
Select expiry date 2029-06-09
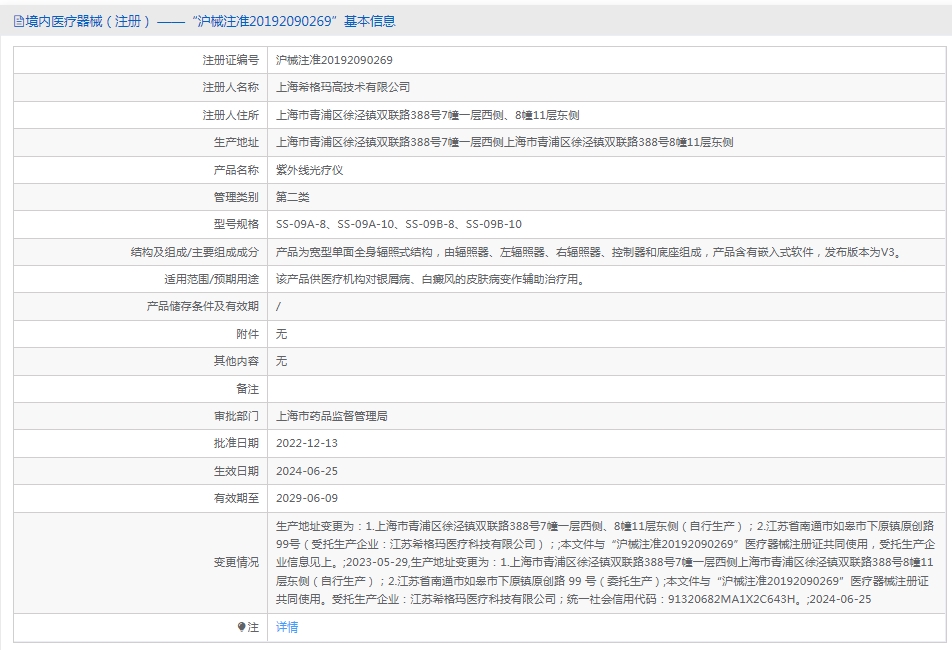[x=307, y=498]
